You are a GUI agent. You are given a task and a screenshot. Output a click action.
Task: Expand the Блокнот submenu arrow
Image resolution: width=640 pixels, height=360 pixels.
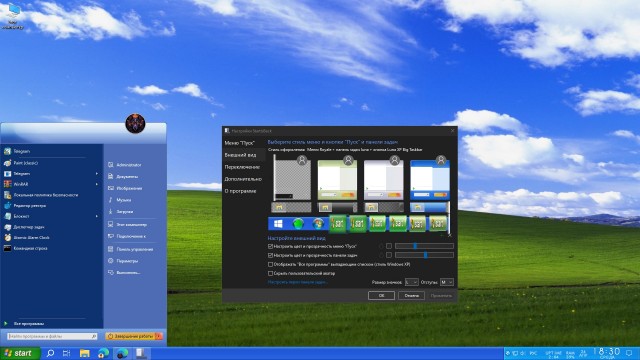click(x=97, y=216)
